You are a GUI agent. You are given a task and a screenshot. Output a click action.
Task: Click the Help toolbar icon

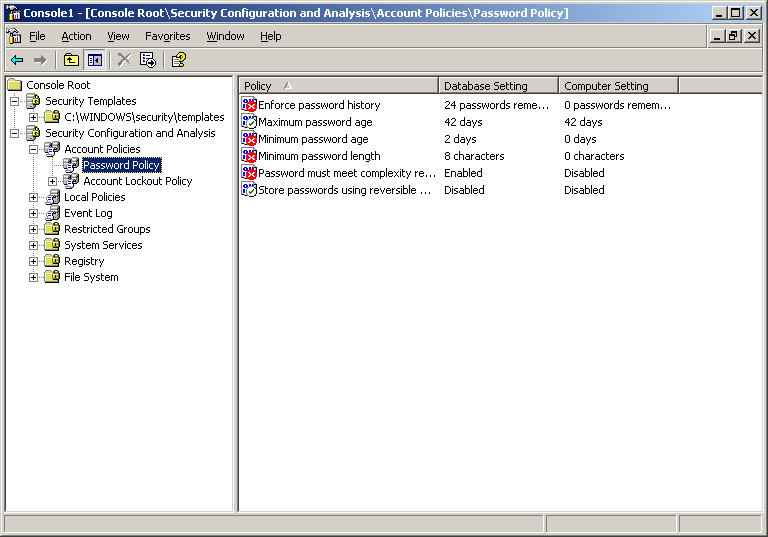pos(178,60)
